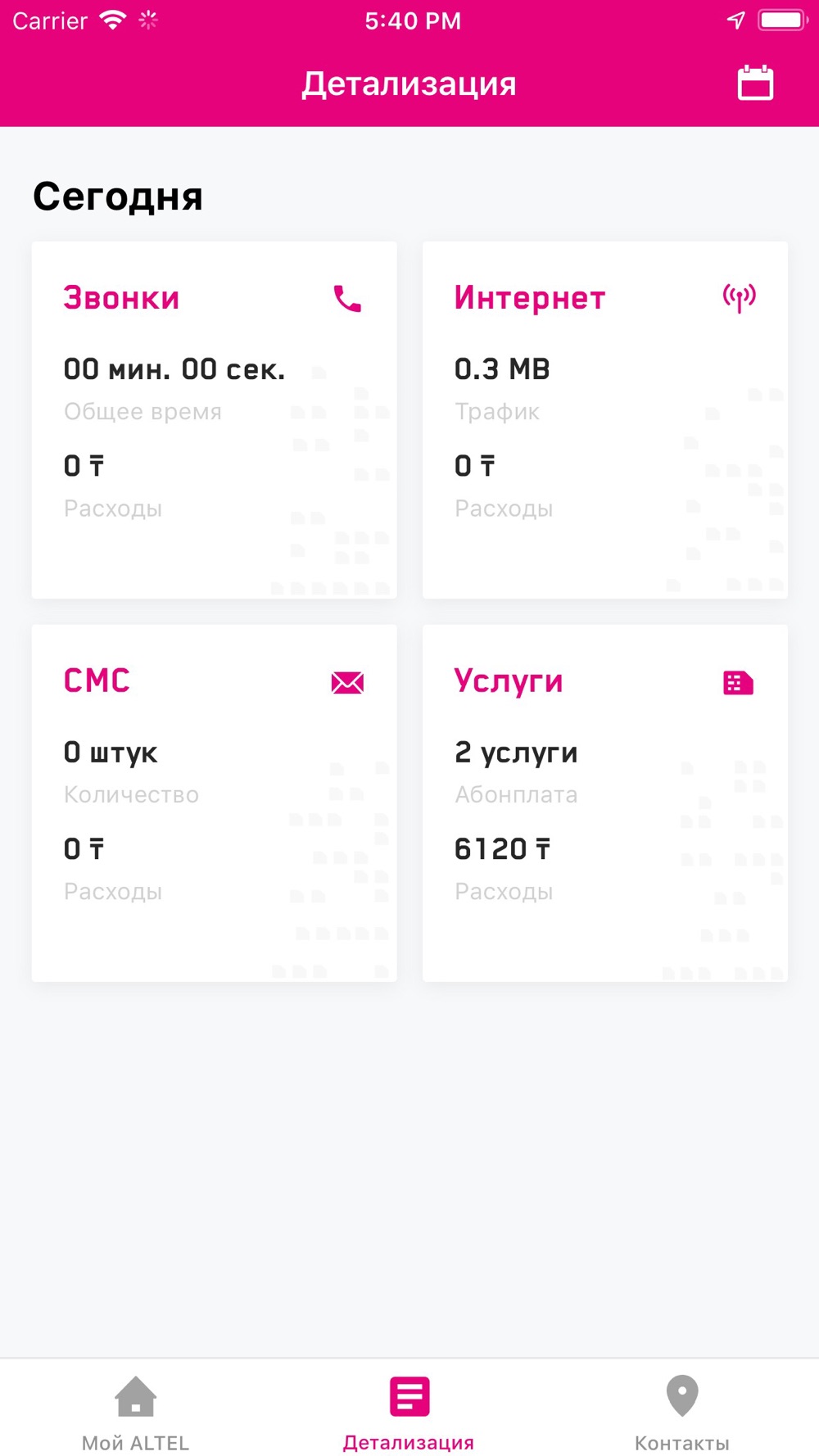Select the Детализация tab label
The height and width of the screenshot is (1456, 819).
pyautogui.click(x=409, y=1443)
